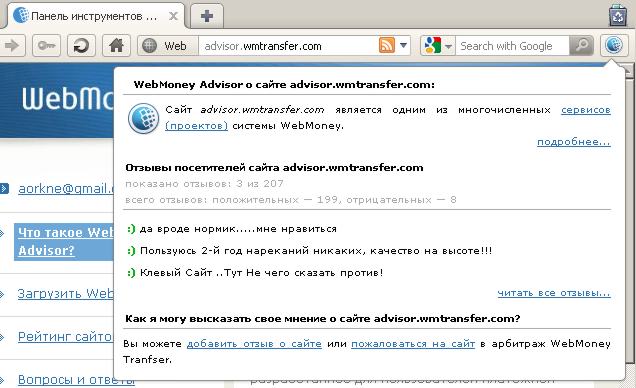Viewport: 636px width, 388px height.
Task: Select Что такое WebMoney Advisor? sidebar item
Action: point(64,242)
